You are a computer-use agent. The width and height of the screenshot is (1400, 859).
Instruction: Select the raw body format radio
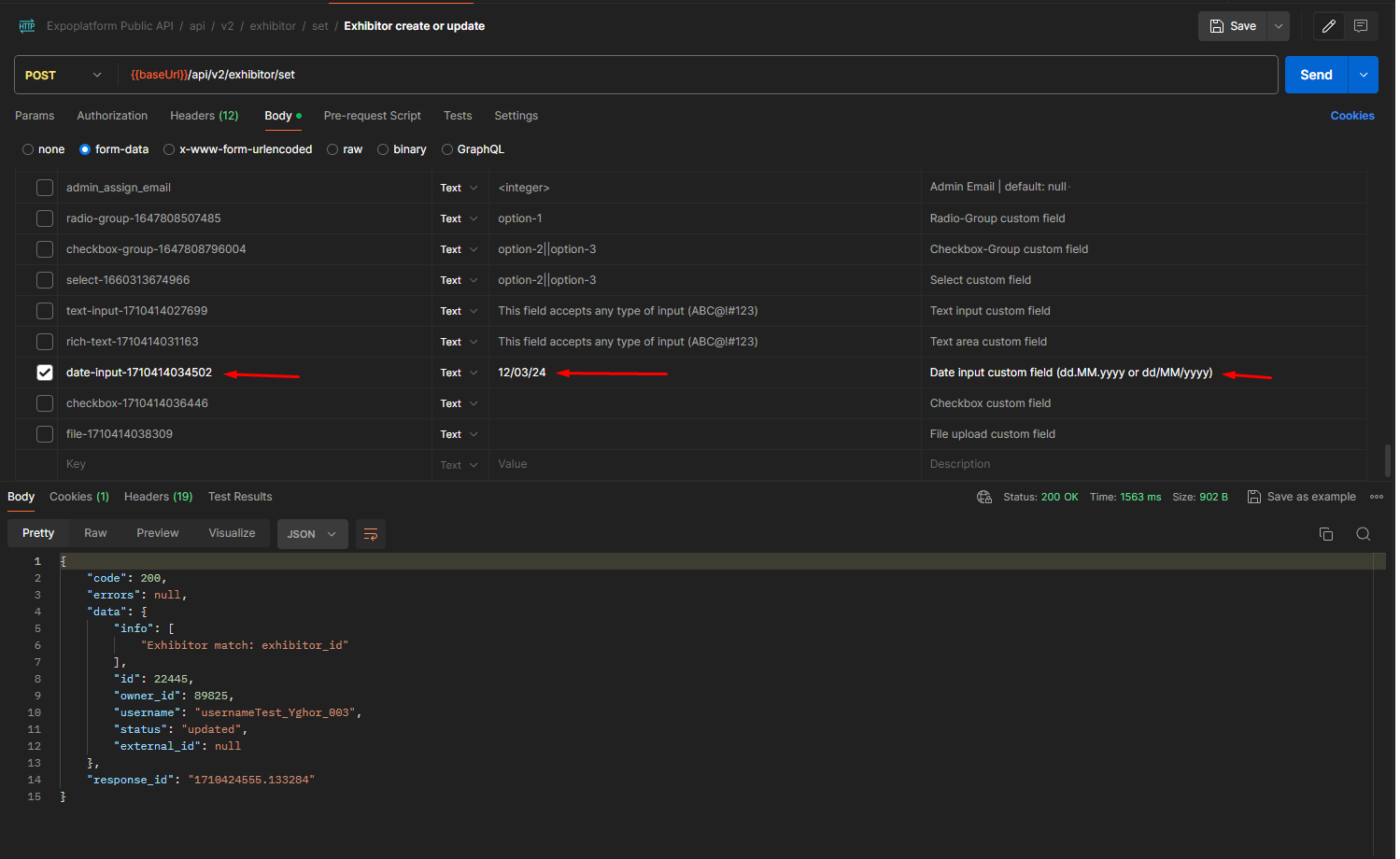(332, 148)
